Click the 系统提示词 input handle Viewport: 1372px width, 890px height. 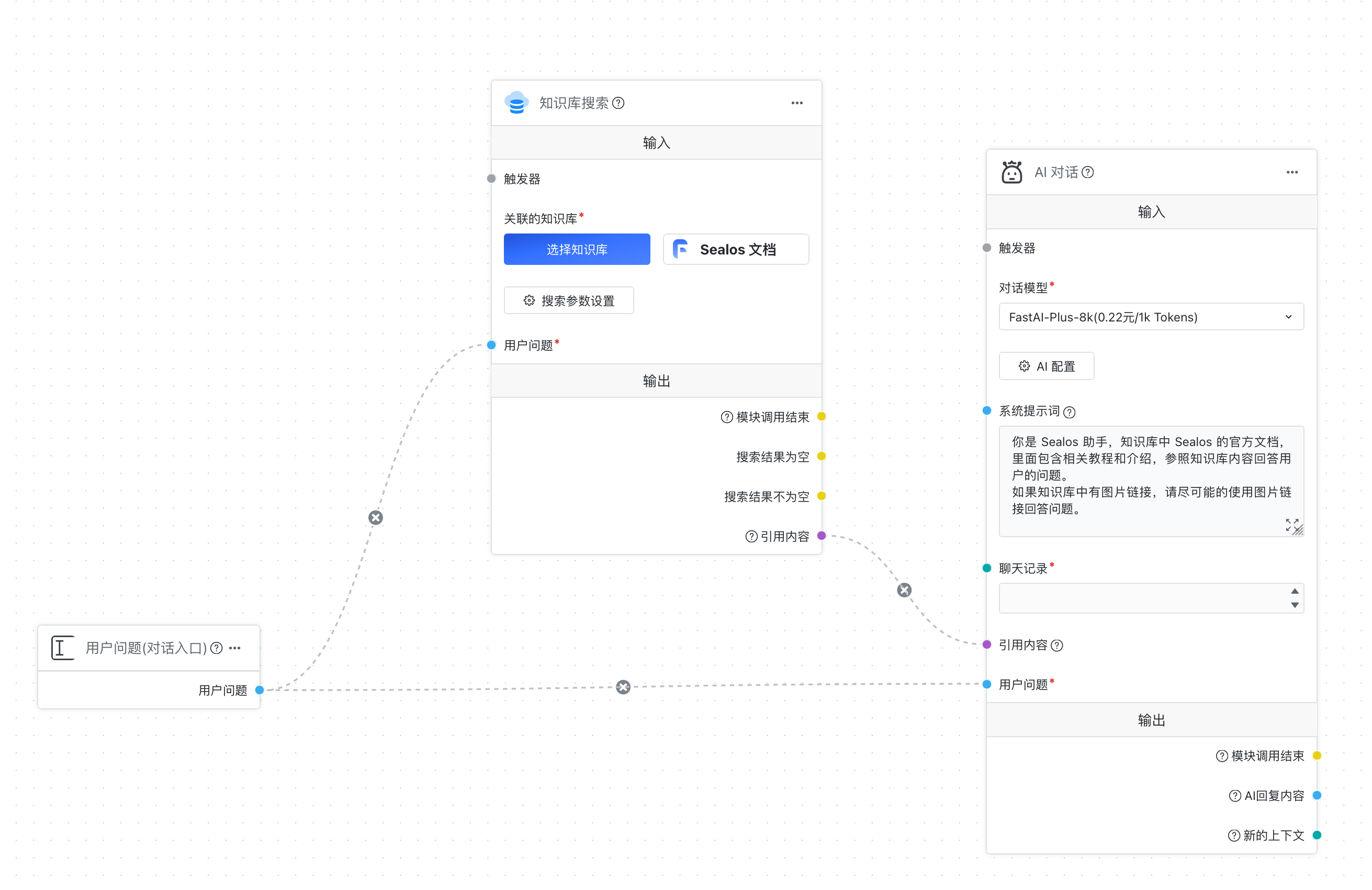point(986,410)
